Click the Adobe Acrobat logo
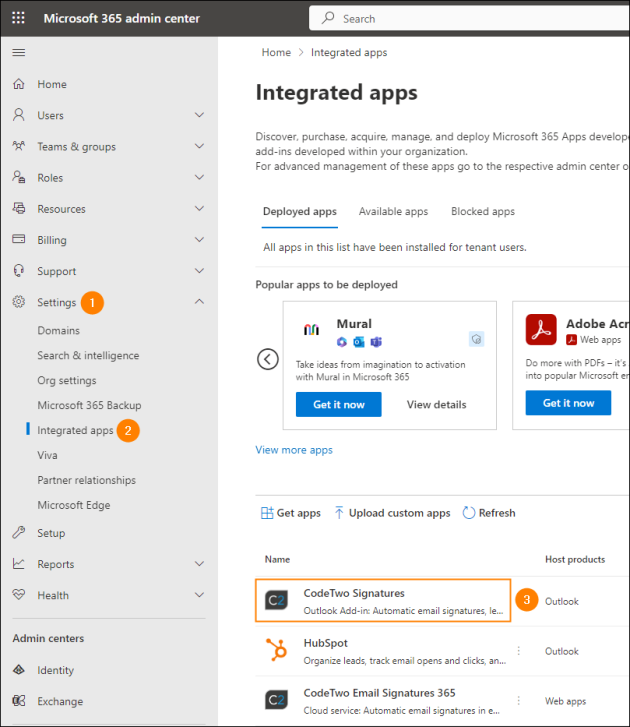630x727 pixels. pos(541,330)
